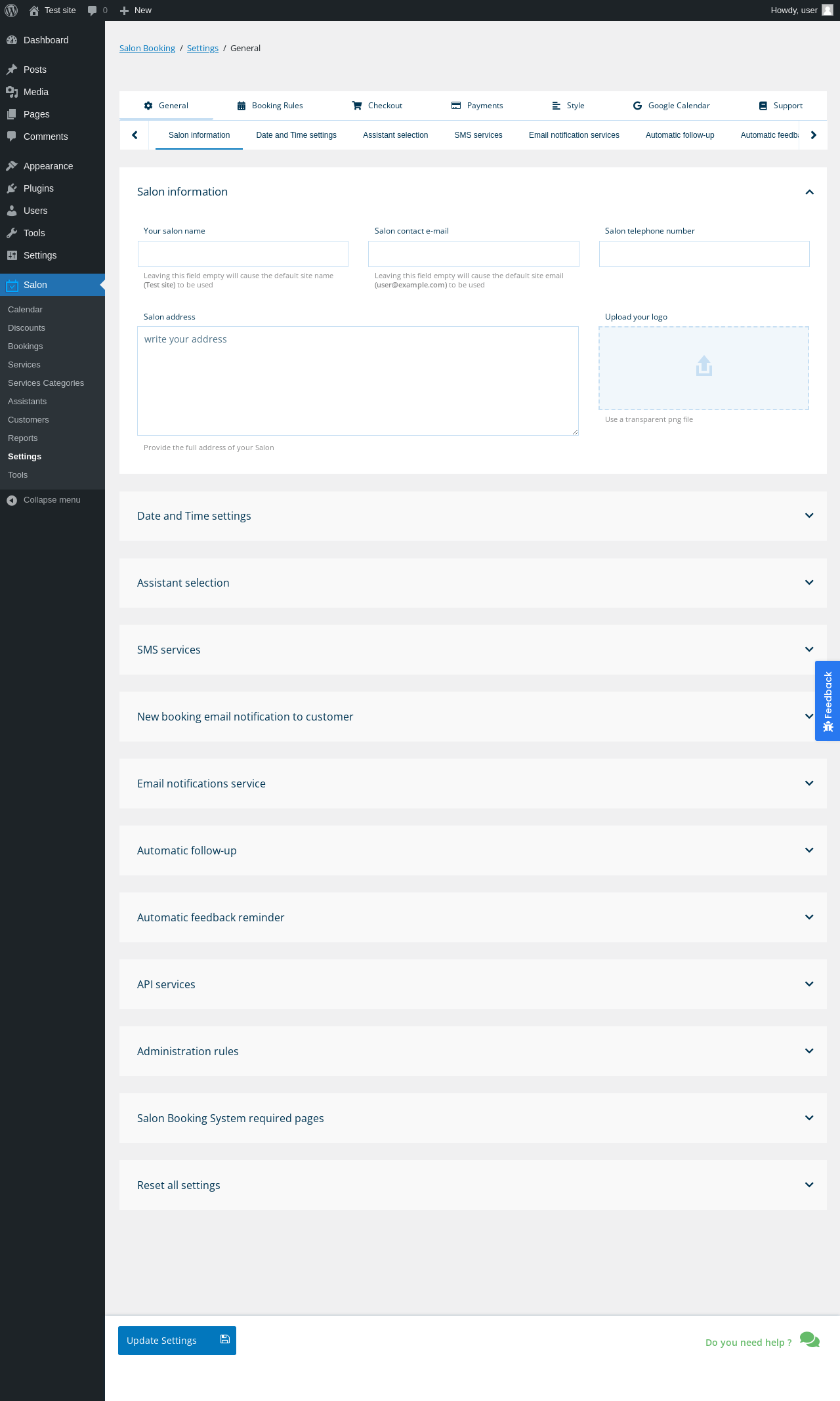The image size is (840, 1401).
Task: Collapse the Salon information section
Action: click(x=809, y=192)
